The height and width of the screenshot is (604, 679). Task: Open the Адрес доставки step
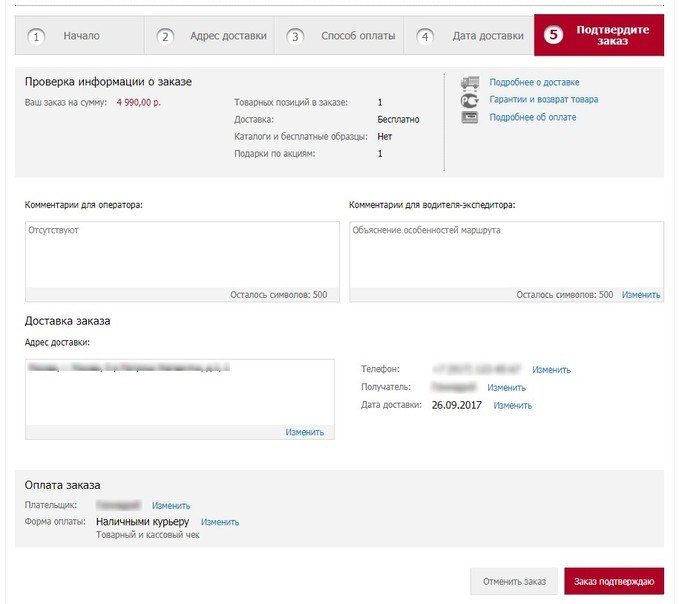(x=210, y=36)
